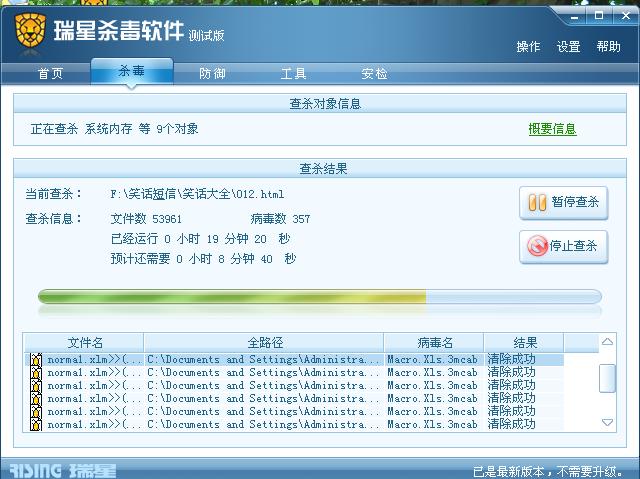
Task: Open the 防御 tab
Action: pos(212,73)
